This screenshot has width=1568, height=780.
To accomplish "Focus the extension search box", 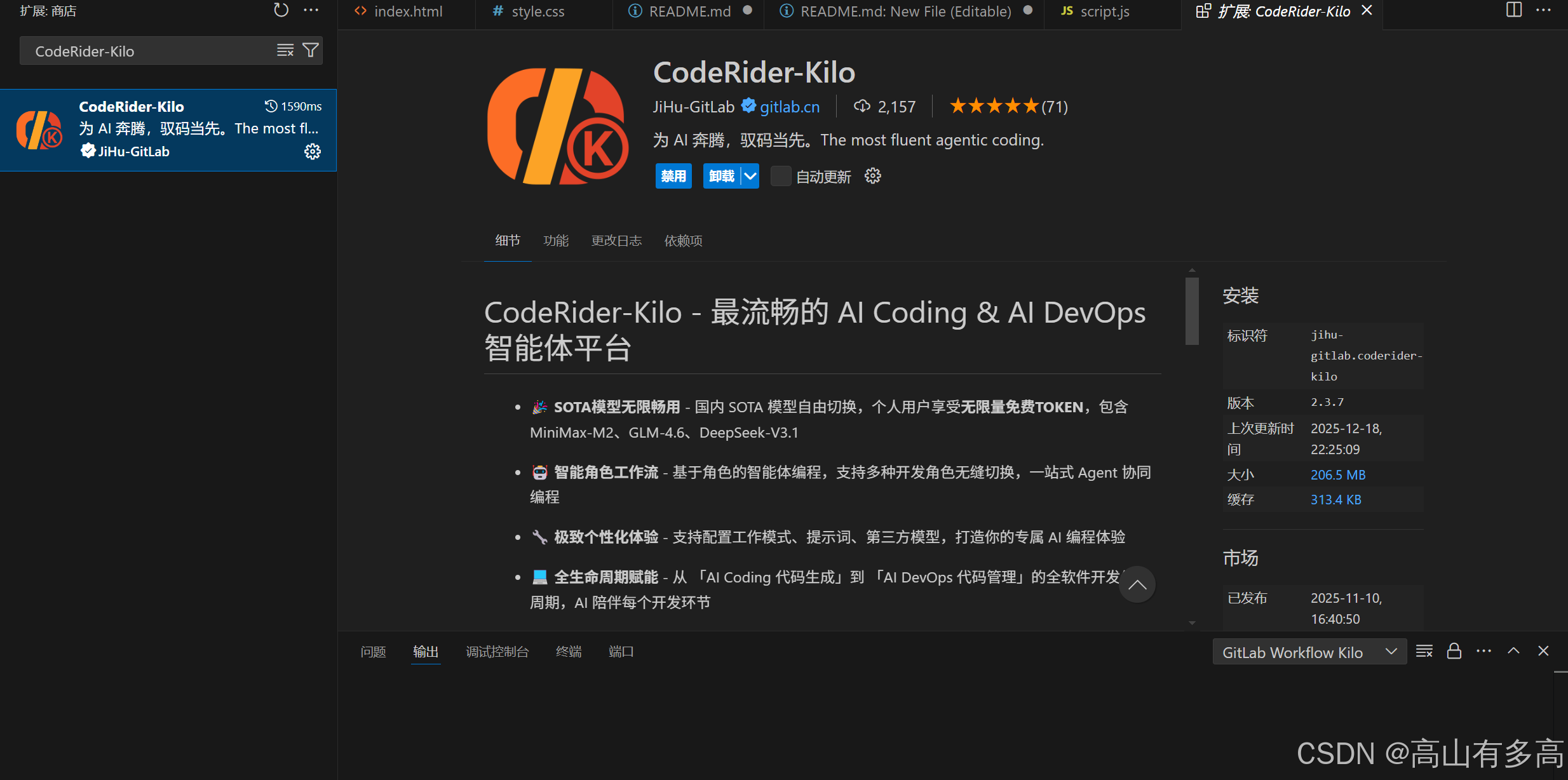I will coord(149,51).
